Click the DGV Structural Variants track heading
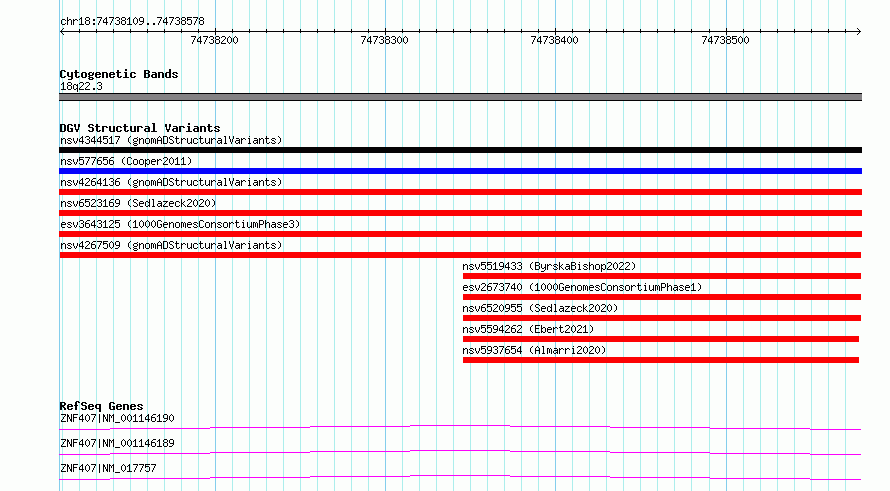890x491 pixels. point(140,128)
